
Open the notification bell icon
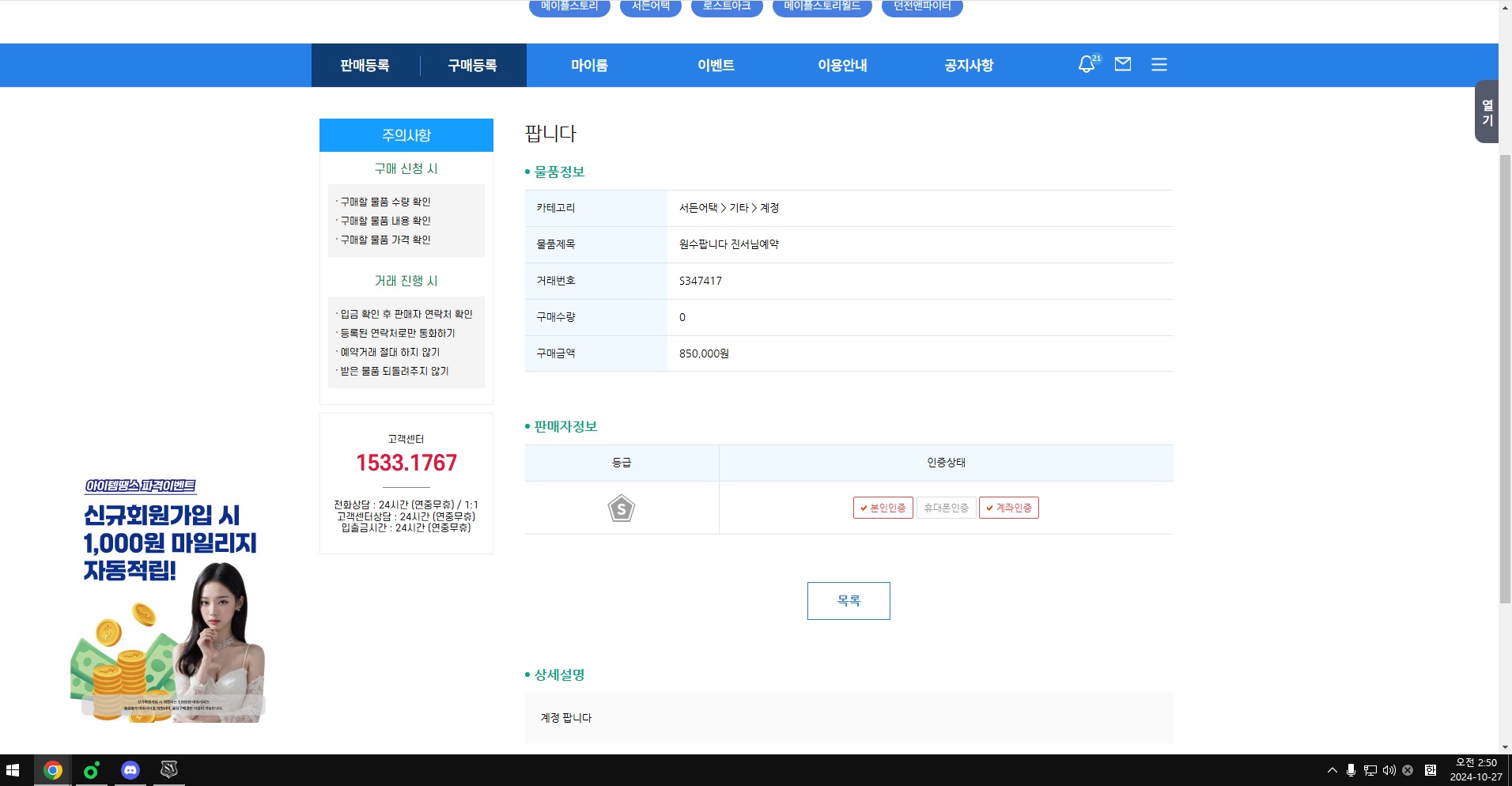[x=1087, y=65]
